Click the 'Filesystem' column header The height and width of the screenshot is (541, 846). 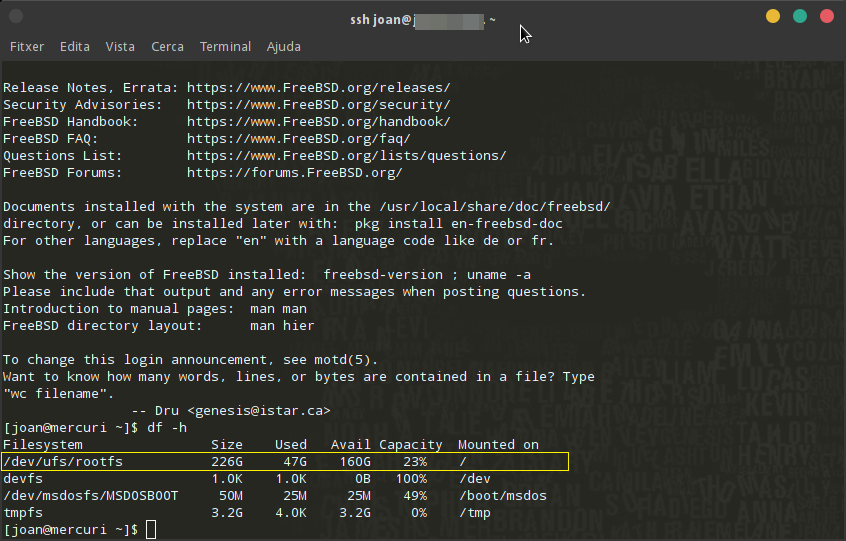point(43,445)
